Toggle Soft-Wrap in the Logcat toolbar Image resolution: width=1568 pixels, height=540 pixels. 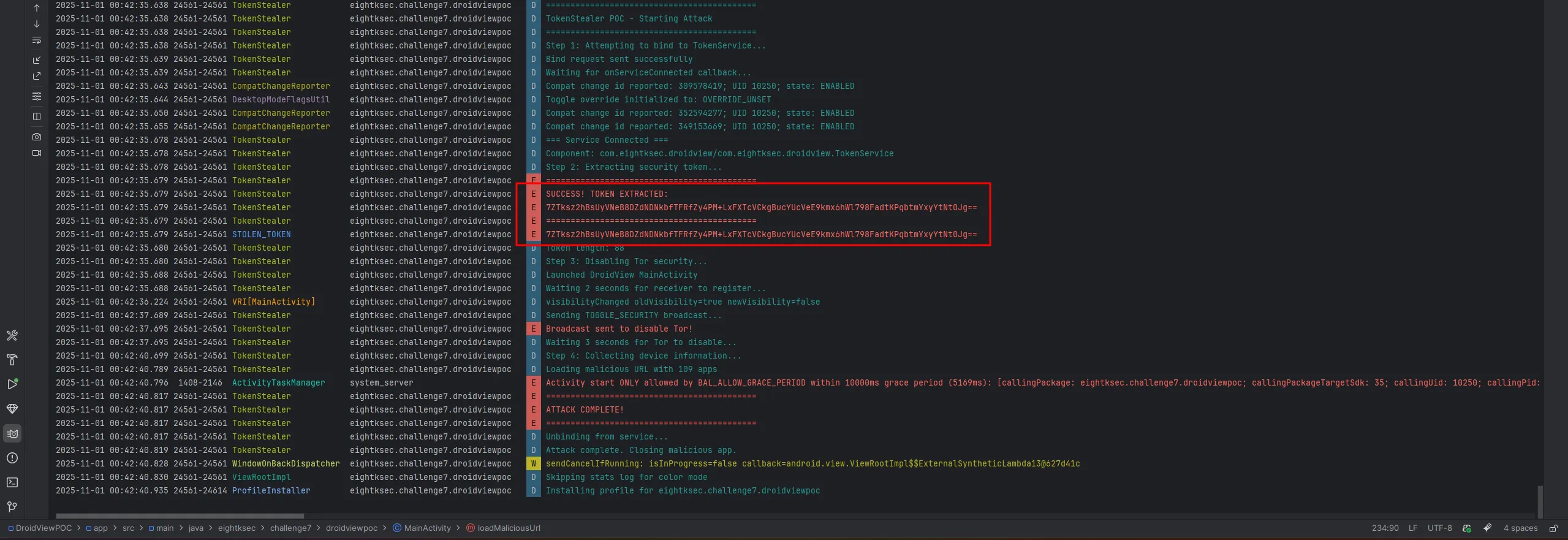point(37,40)
